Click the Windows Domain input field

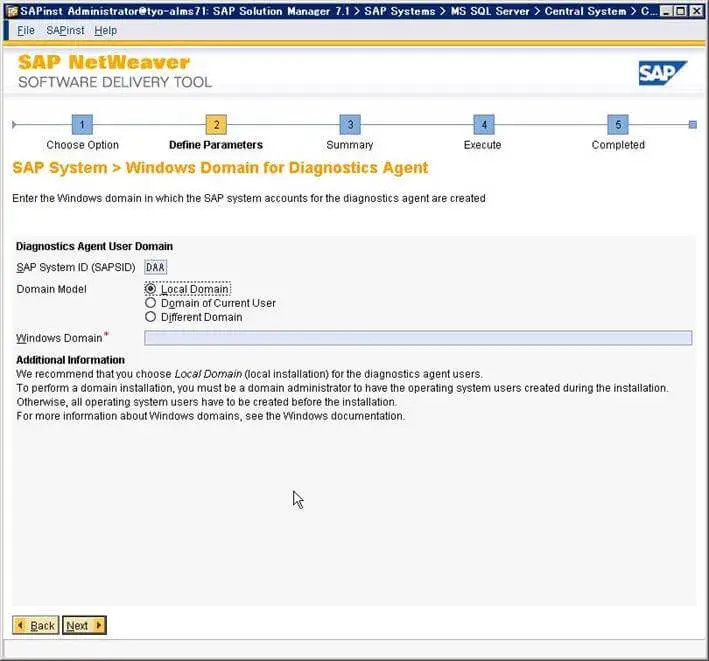[x=418, y=338]
